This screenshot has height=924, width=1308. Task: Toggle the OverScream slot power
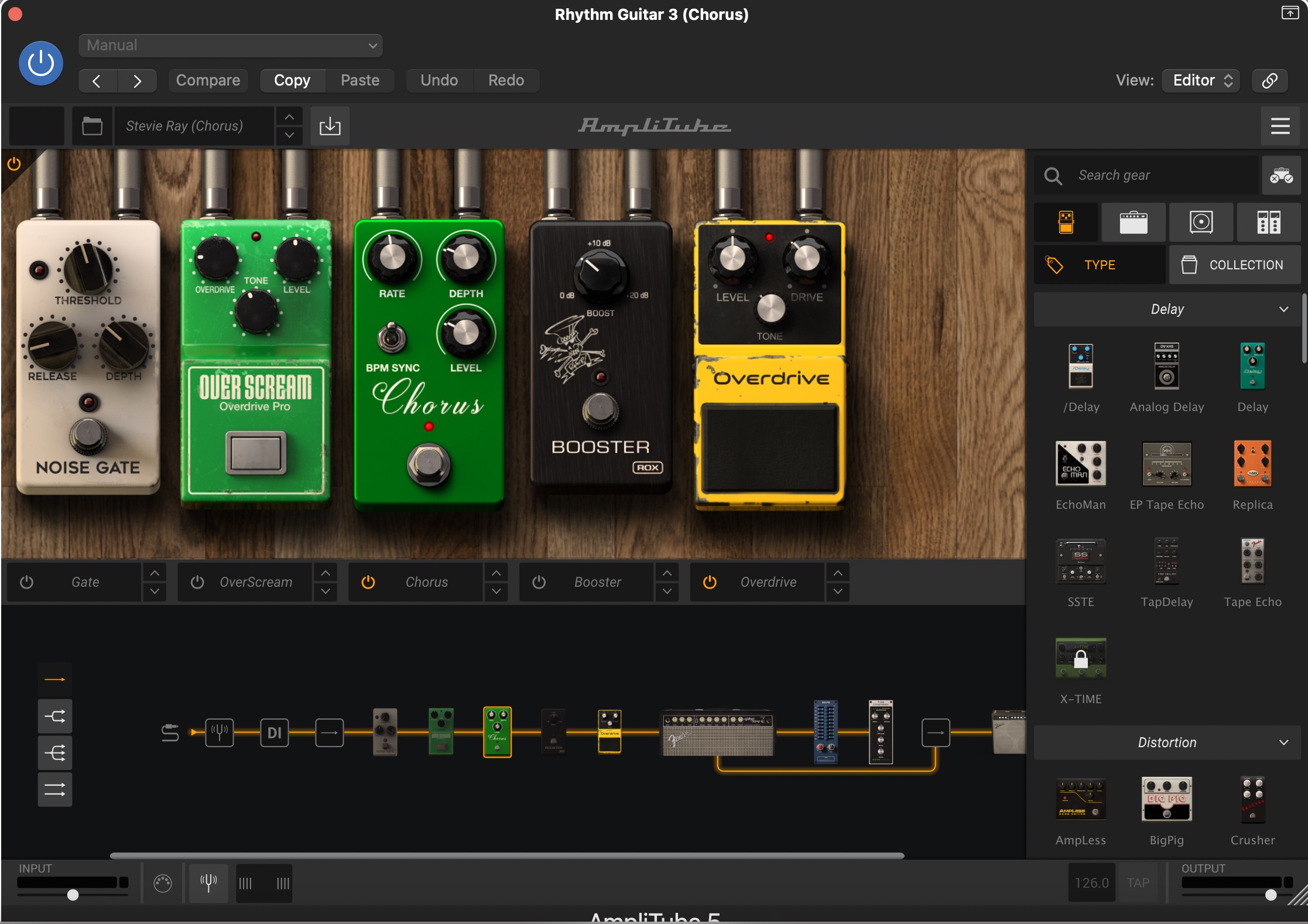click(x=197, y=582)
